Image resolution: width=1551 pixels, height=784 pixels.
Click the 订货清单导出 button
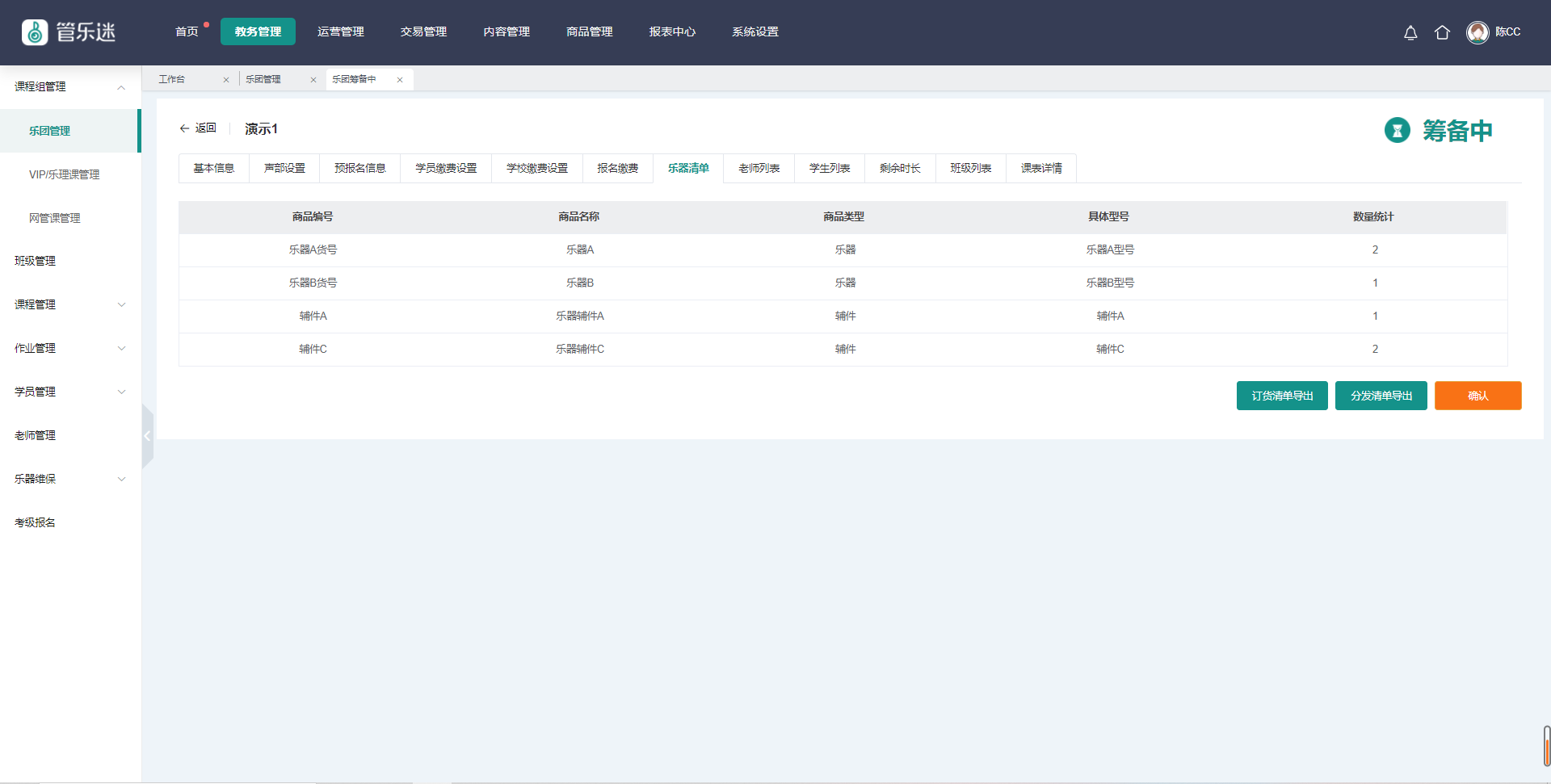[x=1282, y=396]
